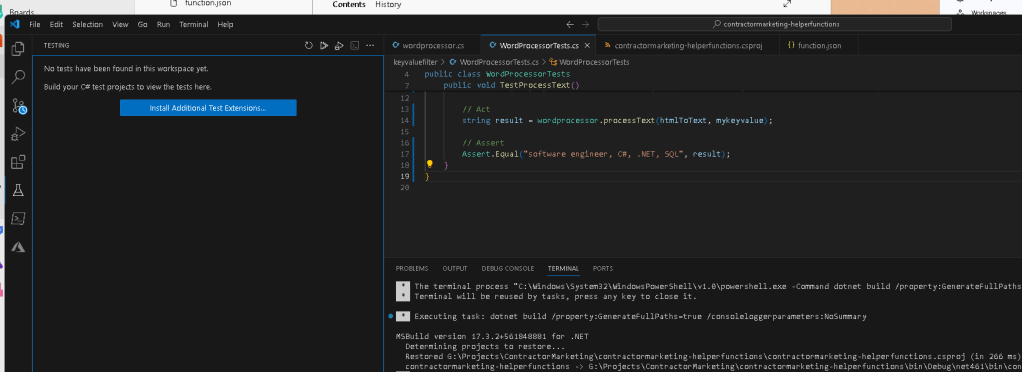Viewport: 1022px width, 372px height.
Task: Open the Ports panel tab
Action: tap(602, 268)
